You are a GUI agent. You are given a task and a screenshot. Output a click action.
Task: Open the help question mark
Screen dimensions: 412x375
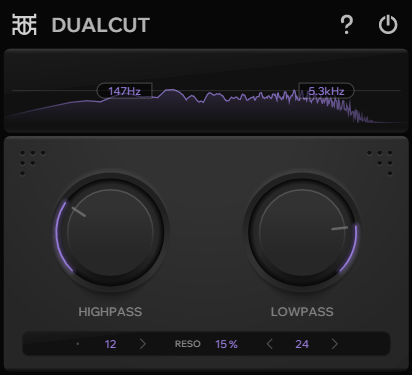point(347,25)
